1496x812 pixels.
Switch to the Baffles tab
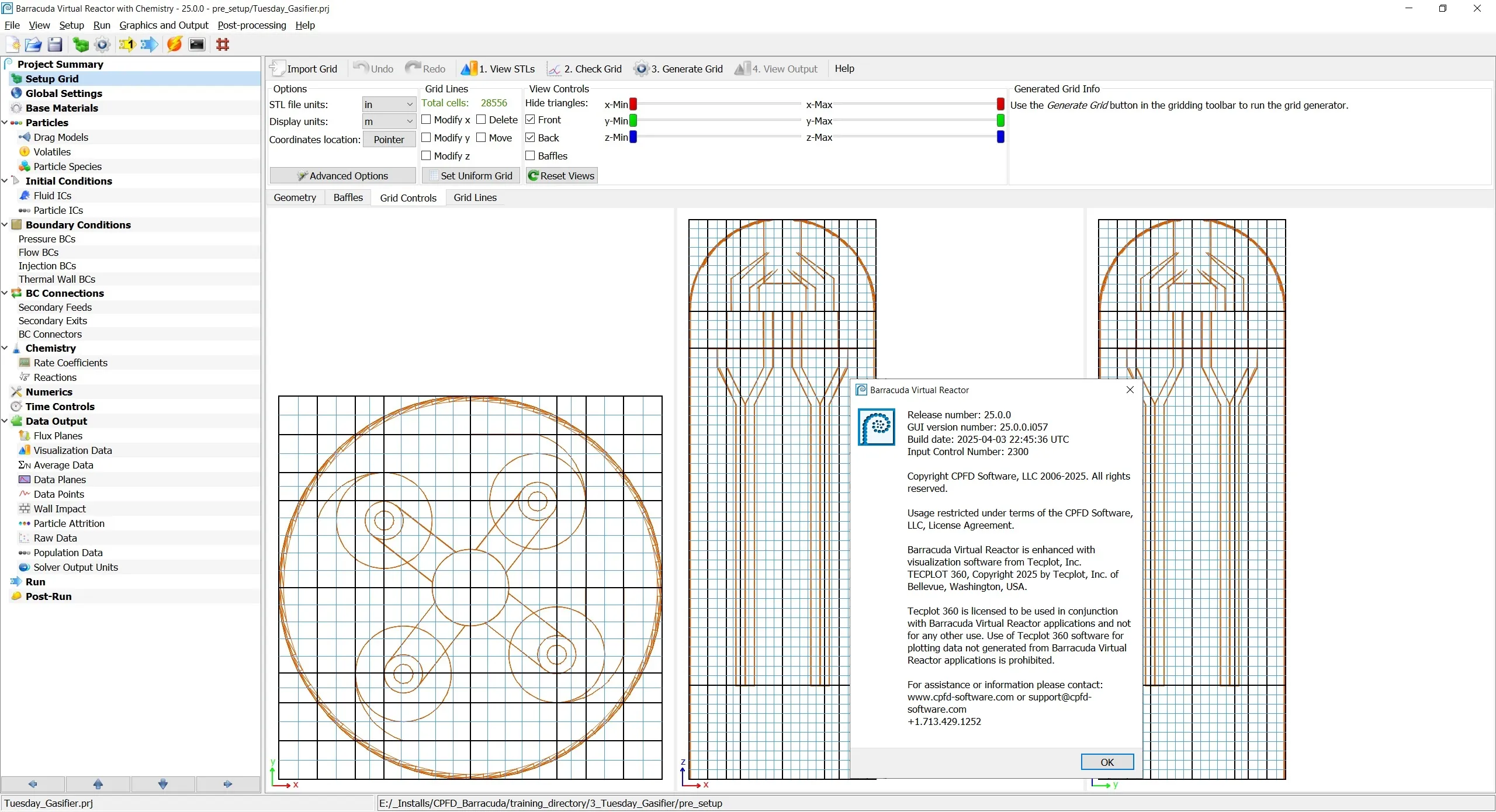point(348,197)
